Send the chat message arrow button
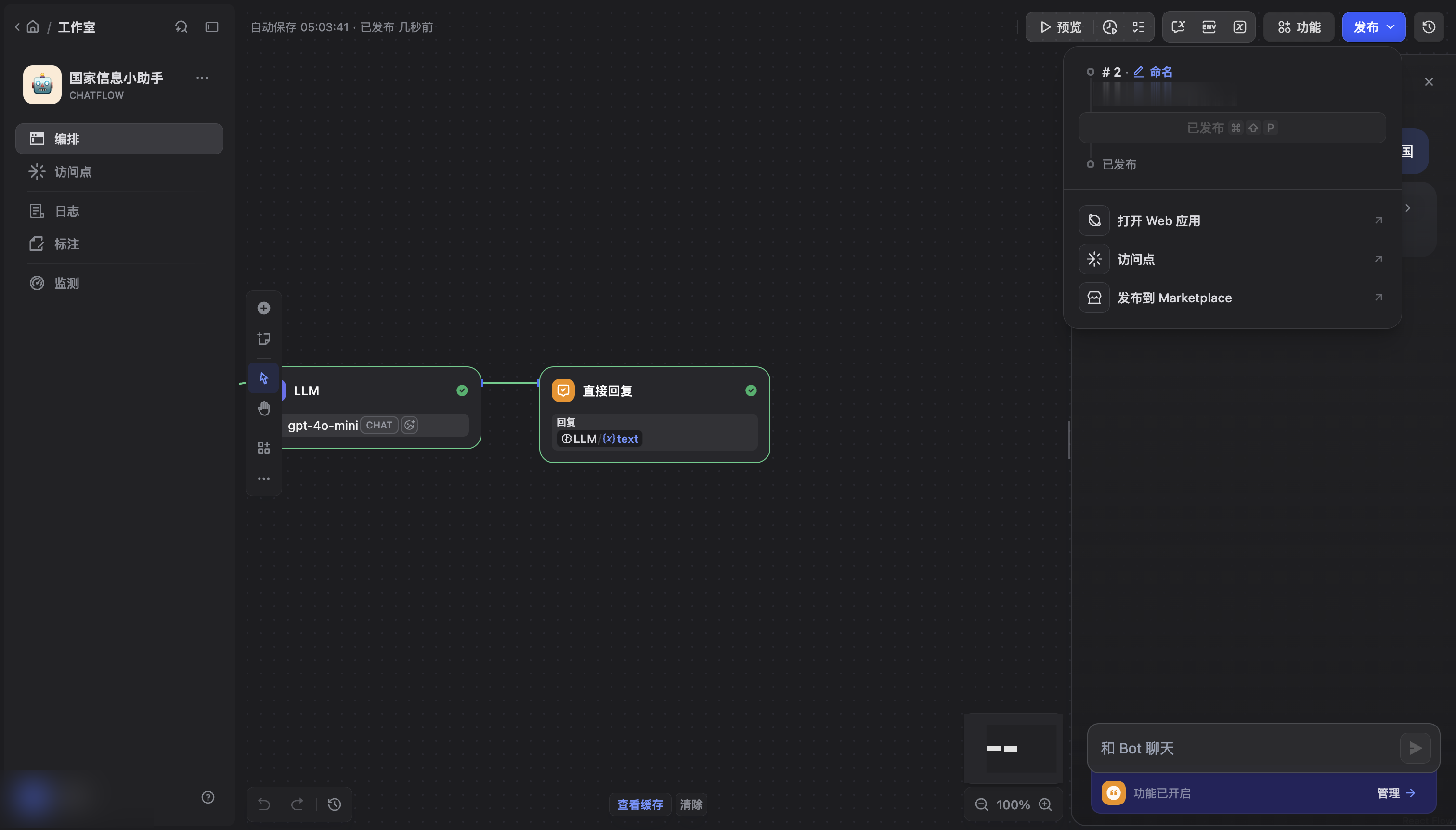This screenshot has width=1456, height=830. click(x=1415, y=748)
